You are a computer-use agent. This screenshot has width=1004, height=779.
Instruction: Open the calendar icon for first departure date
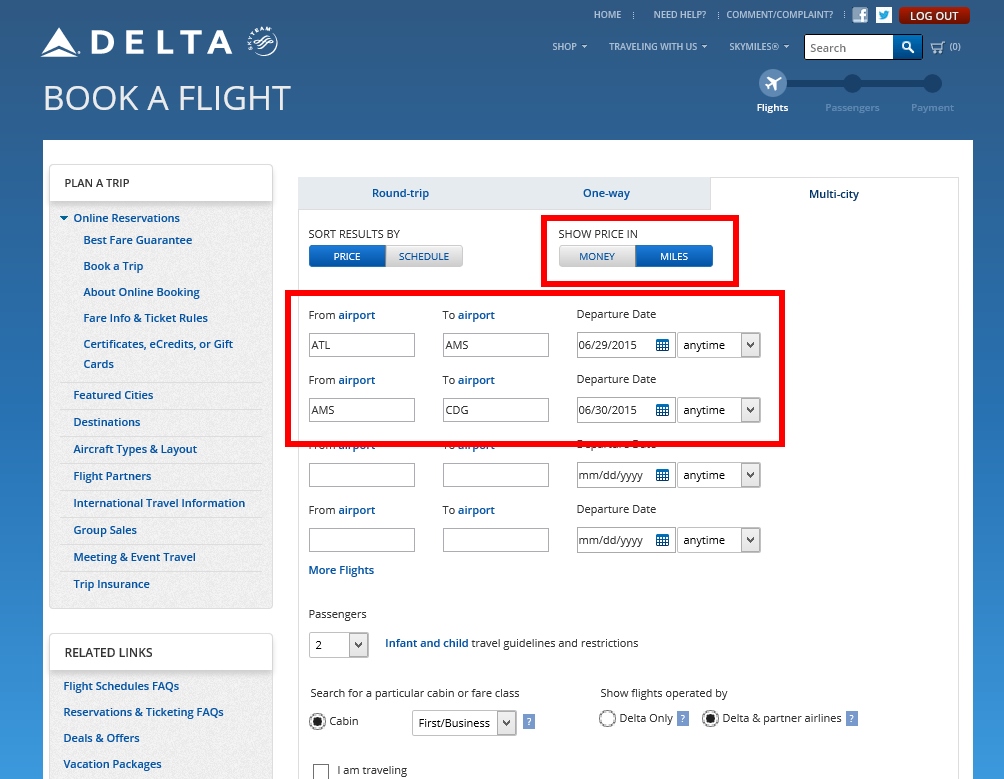coord(661,344)
